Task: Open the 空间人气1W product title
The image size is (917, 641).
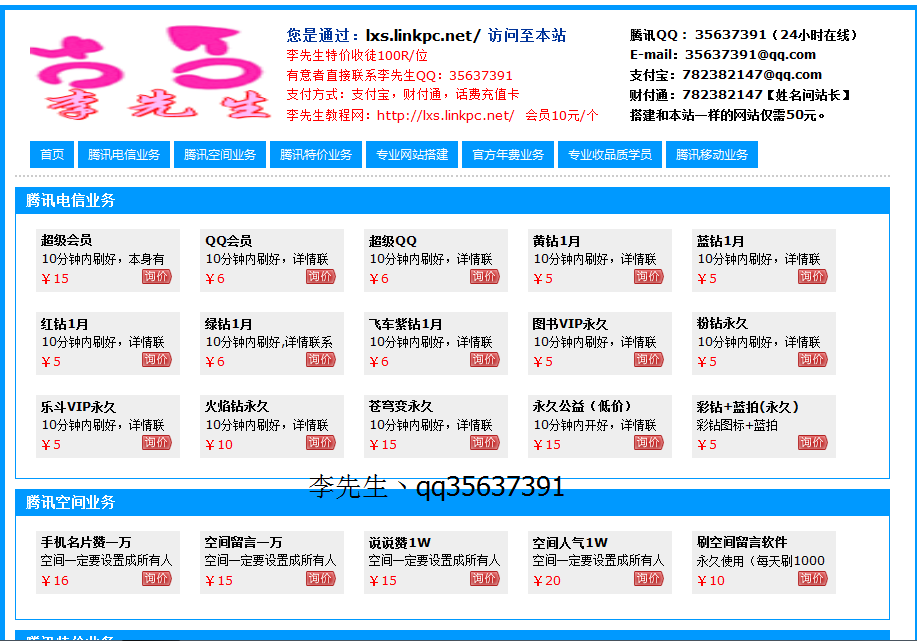Action: pyautogui.click(x=570, y=542)
